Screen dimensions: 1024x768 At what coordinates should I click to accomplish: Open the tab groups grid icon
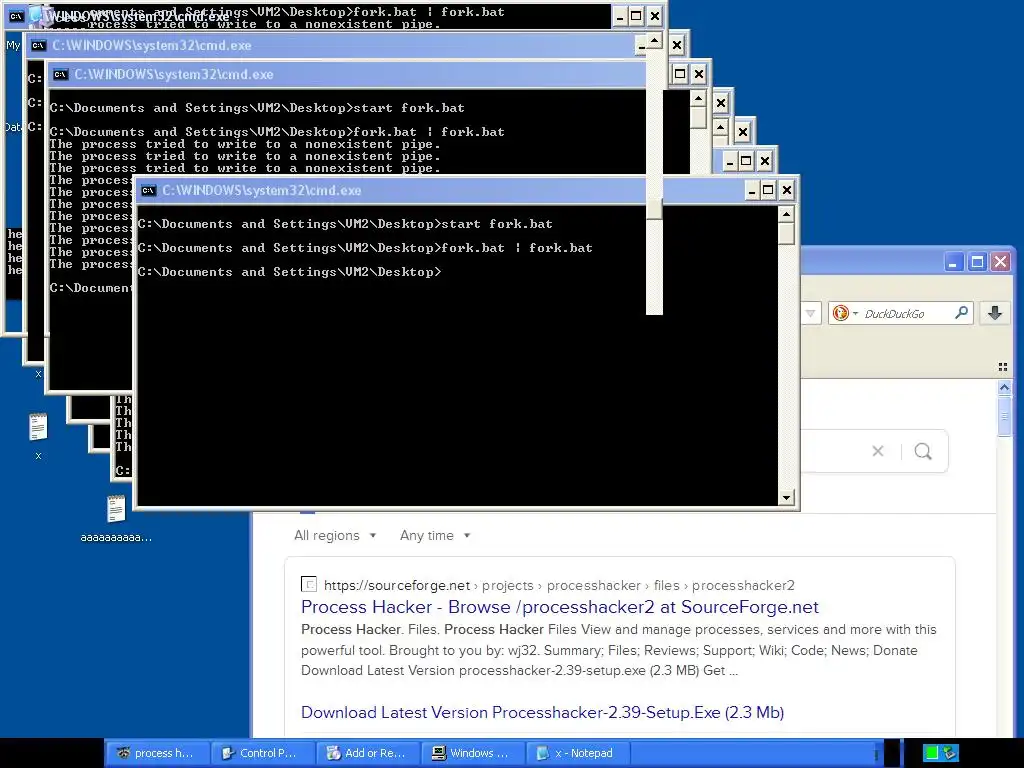pos(1003,367)
